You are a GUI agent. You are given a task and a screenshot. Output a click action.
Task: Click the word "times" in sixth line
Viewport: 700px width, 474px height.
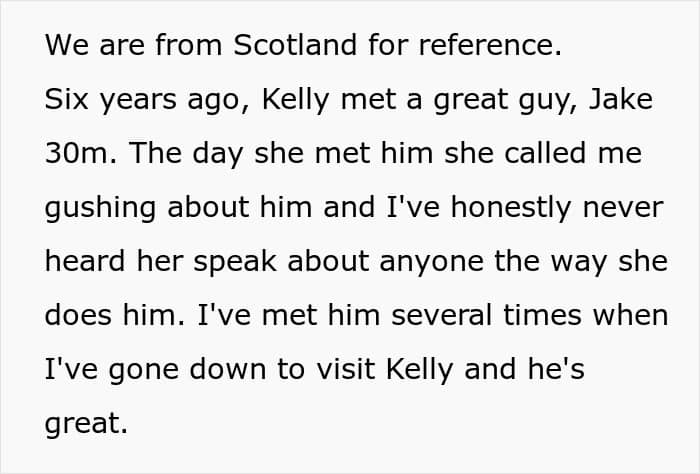tap(542, 315)
